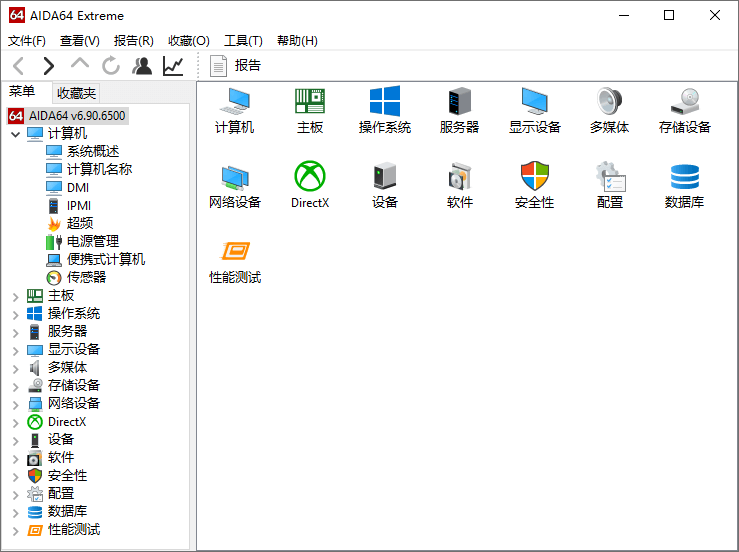Screen dimensions: 739x552
Task: Select 主板 row label in the tree
Action: point(61,296)
